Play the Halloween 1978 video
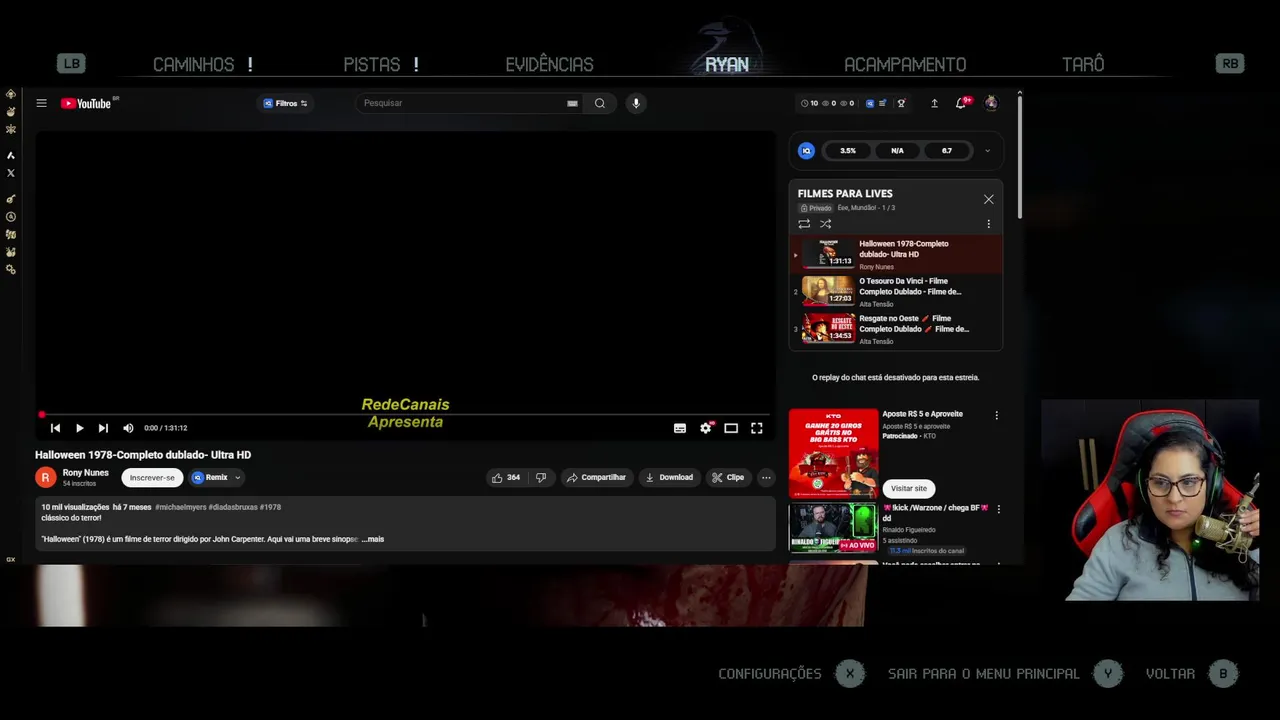Screen dimensions: 1280x720 [79, 428]
